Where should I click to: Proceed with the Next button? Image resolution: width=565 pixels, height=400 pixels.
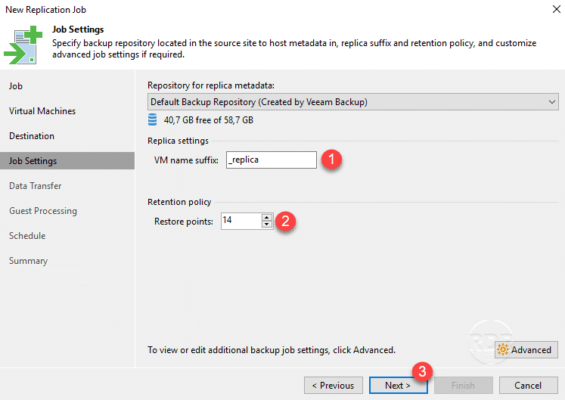pyautogui.click(x=398, y=385)
